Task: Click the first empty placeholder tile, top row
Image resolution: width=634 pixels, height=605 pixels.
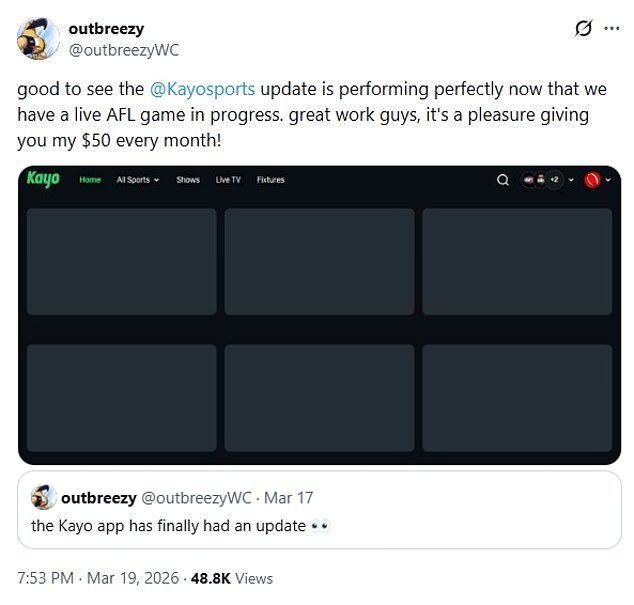Action: pyautogui.click(x=122, y=261)
